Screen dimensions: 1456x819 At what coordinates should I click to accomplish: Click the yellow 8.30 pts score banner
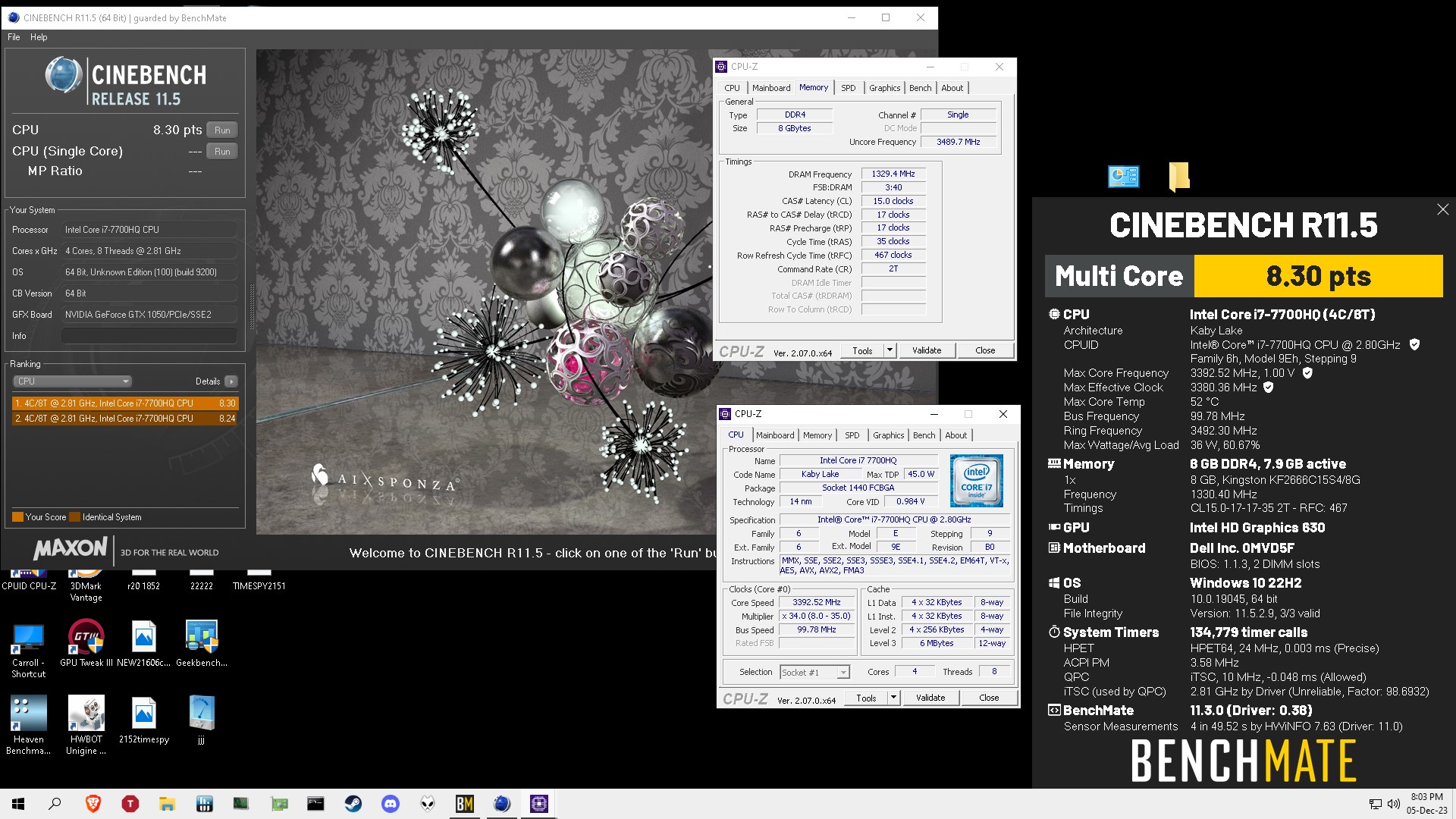[1319, 276]
